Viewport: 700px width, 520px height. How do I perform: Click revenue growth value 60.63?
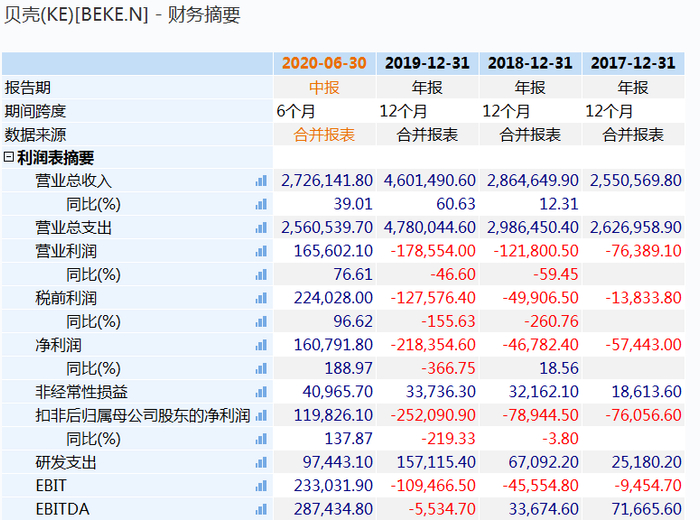click(x=456, y=204)
